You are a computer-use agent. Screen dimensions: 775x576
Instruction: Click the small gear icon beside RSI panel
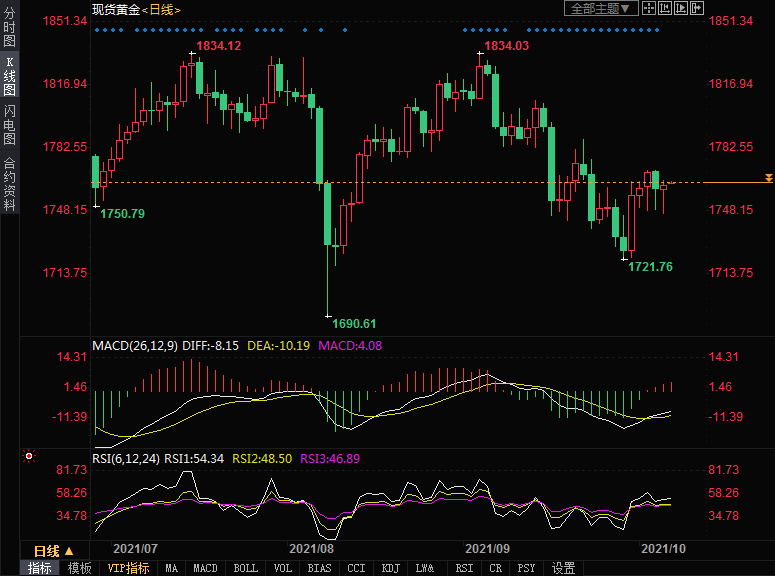click(x=29, y=457)
